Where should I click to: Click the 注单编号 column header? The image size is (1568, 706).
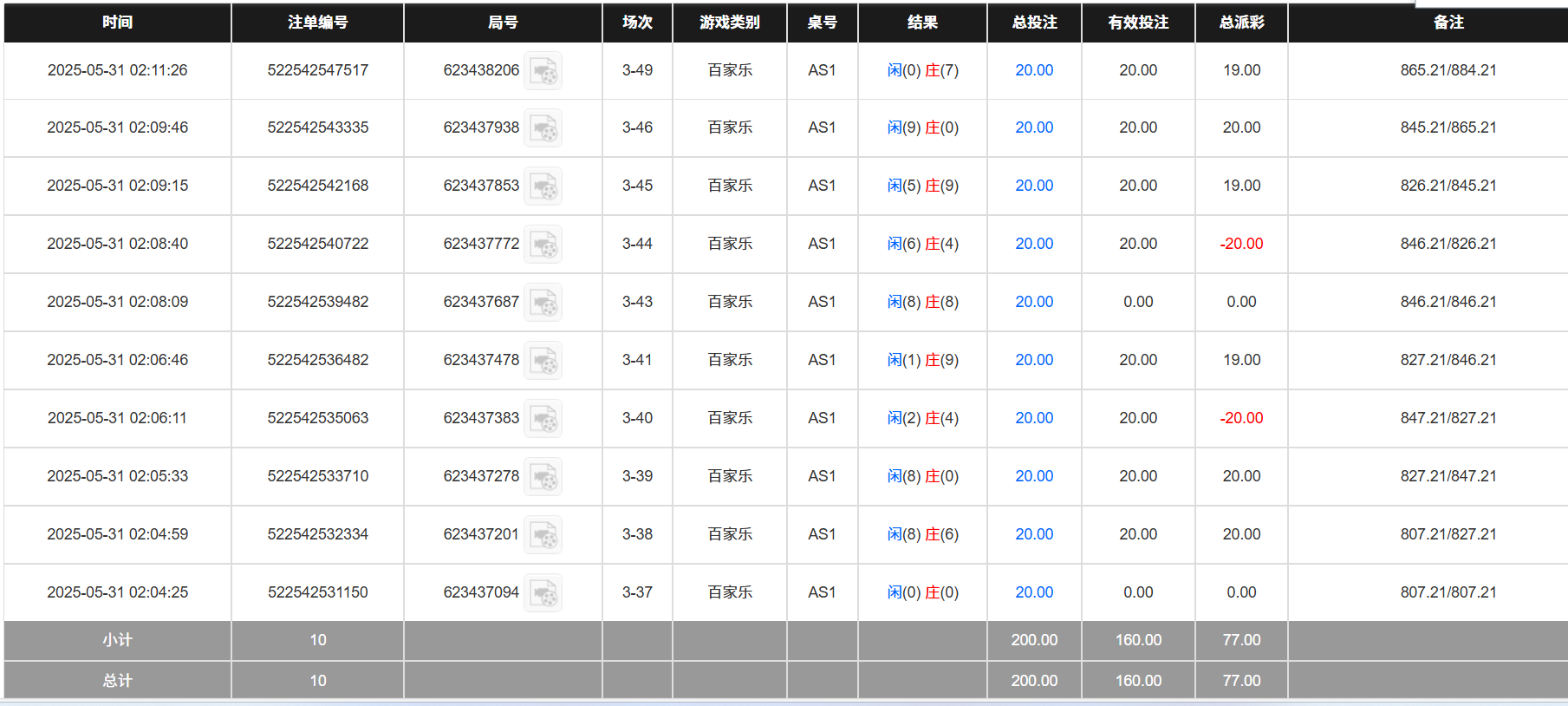[317, 23]
